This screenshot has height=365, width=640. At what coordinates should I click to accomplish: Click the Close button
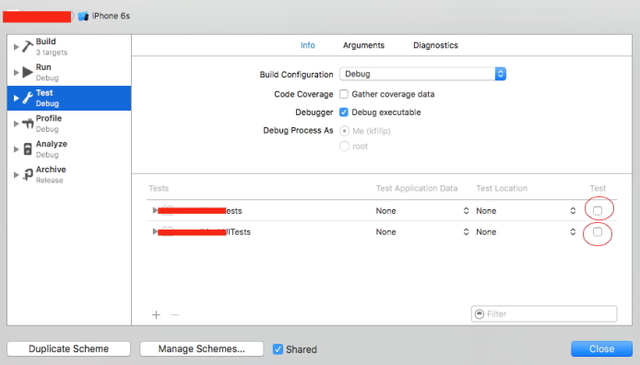[602, 349]
